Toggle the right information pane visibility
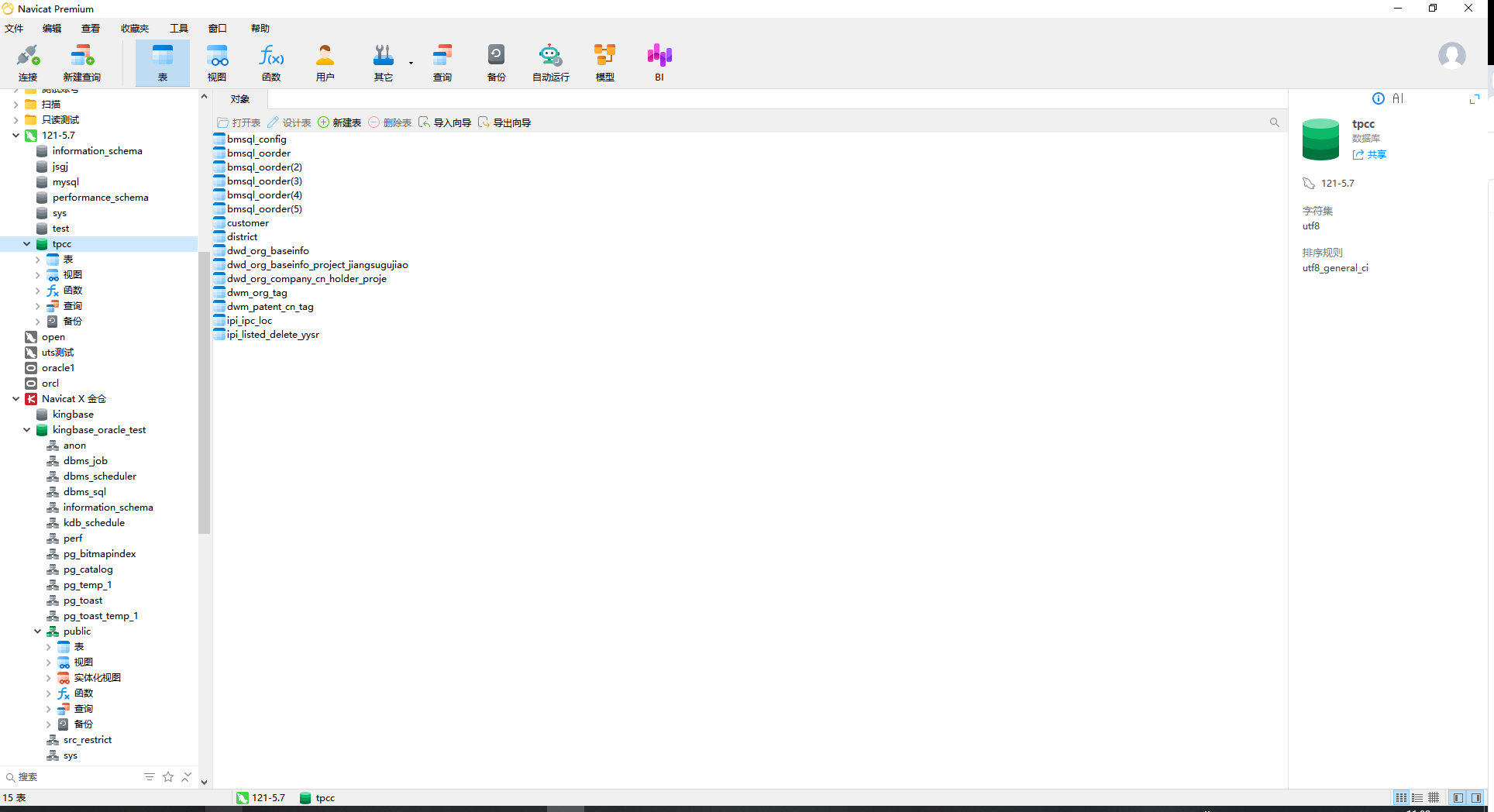 pos(1476,798)
